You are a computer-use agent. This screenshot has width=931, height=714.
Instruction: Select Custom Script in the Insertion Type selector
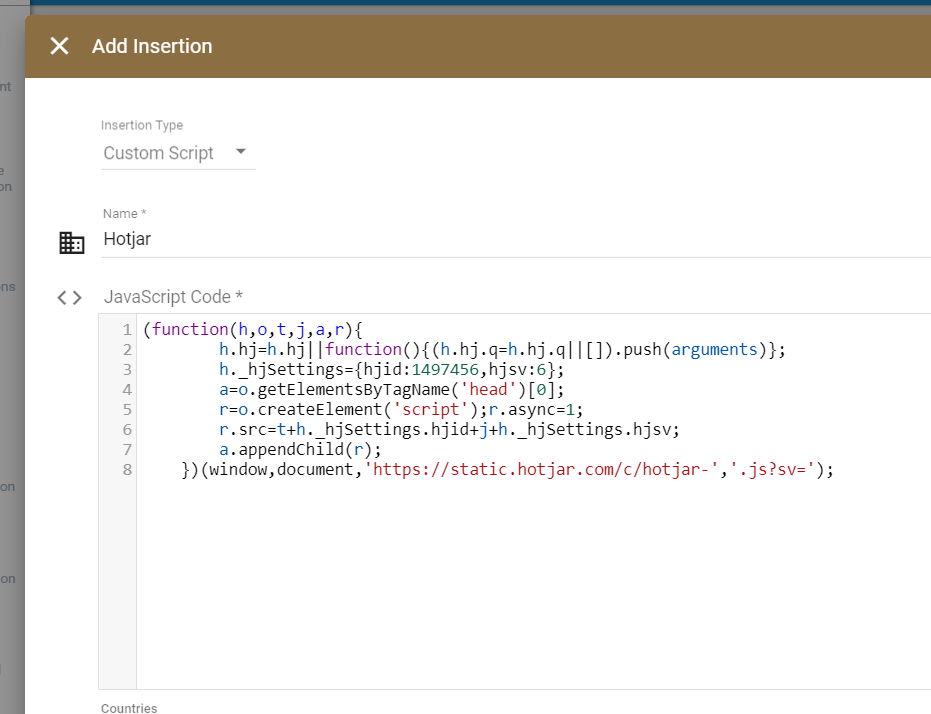[x=158, y=153]
